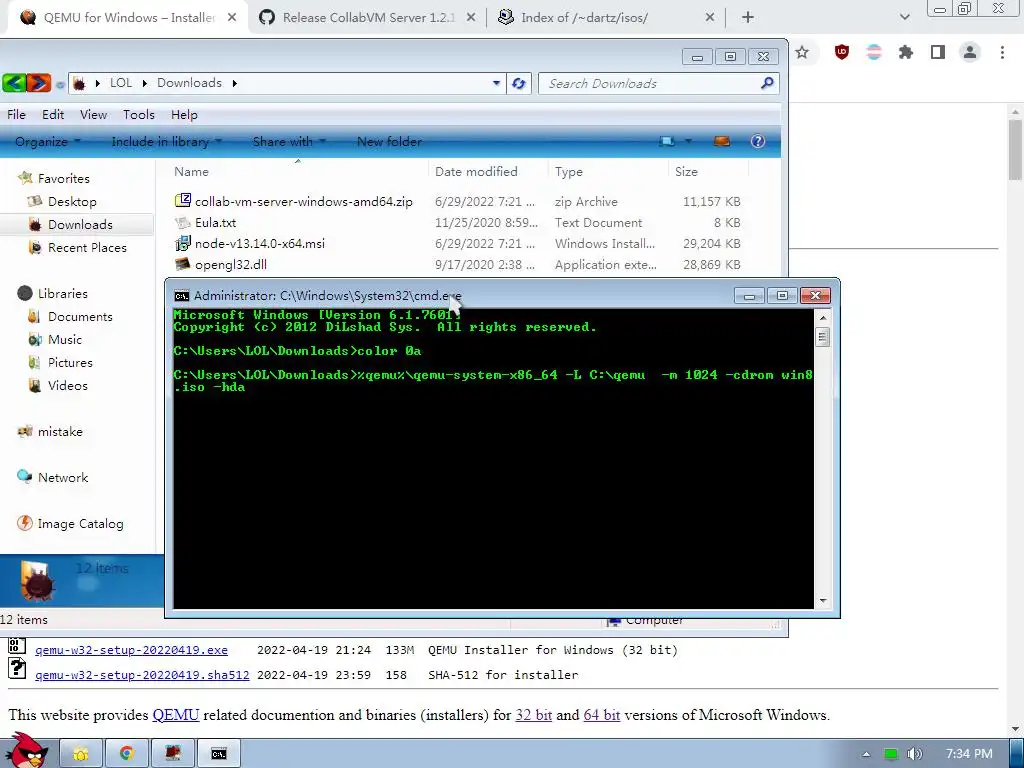
Task: Open the Chrome three-dot menu
Action: click(1002, 52)
